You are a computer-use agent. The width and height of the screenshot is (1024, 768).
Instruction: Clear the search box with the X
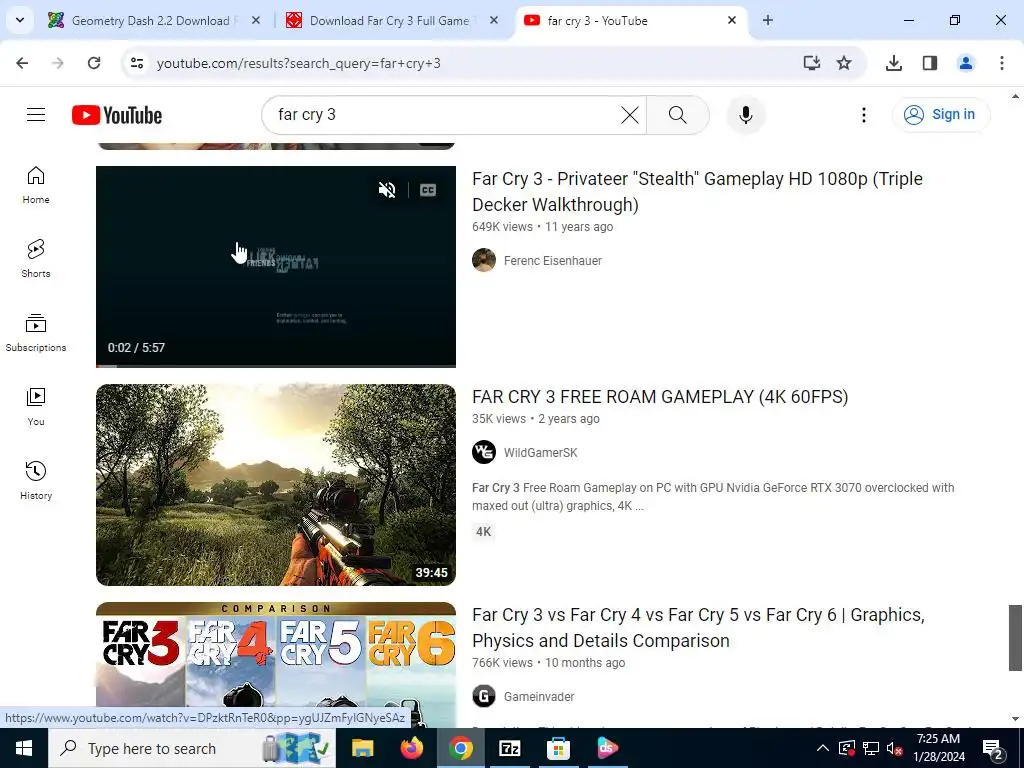[x=630, y=115]
